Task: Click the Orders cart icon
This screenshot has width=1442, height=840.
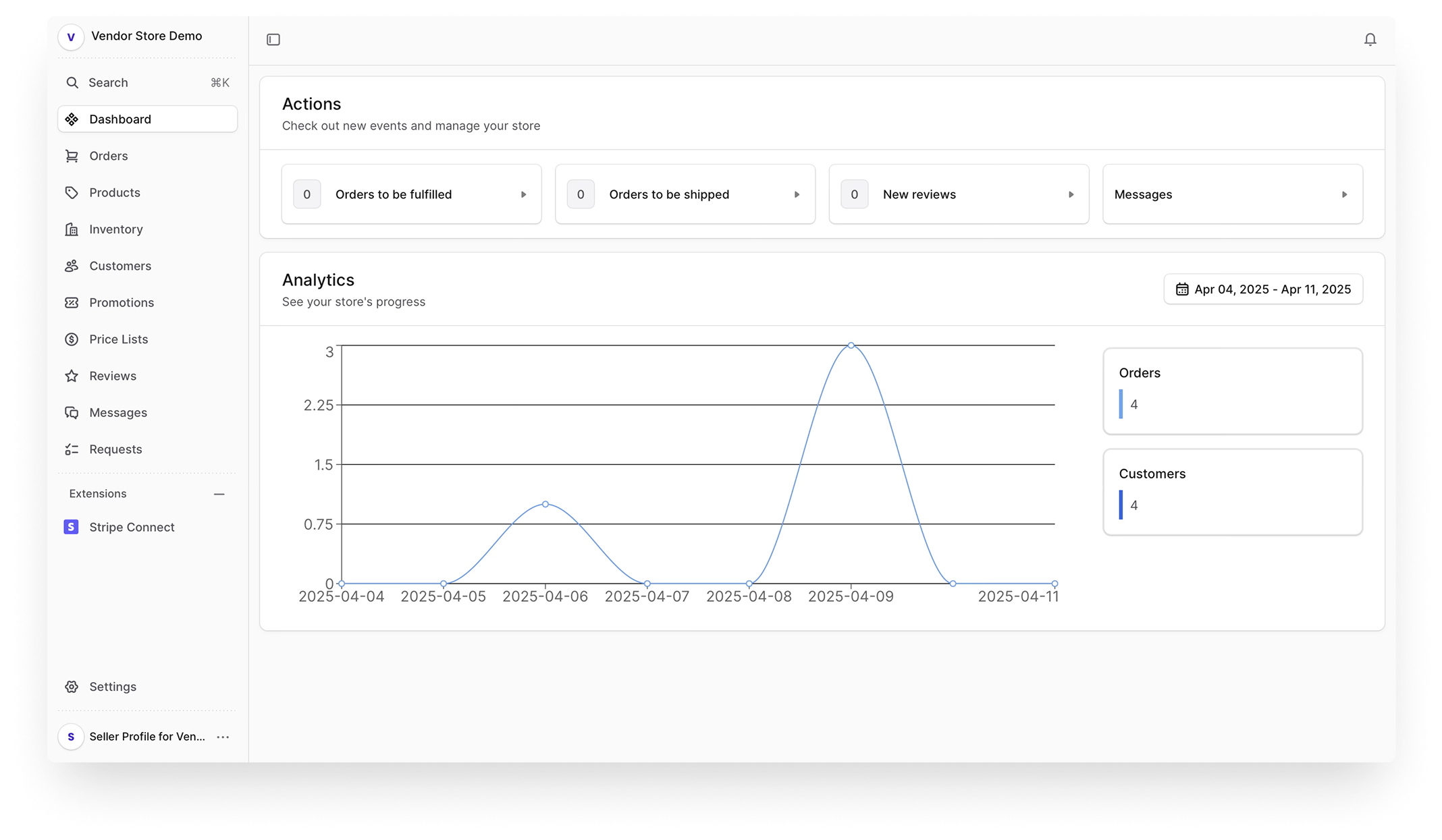Action: pos(72,156)
